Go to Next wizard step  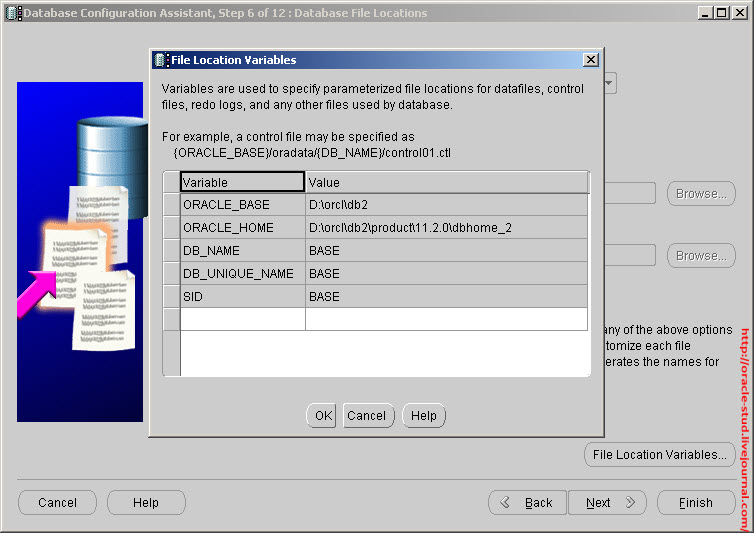(x=607, y=503)
